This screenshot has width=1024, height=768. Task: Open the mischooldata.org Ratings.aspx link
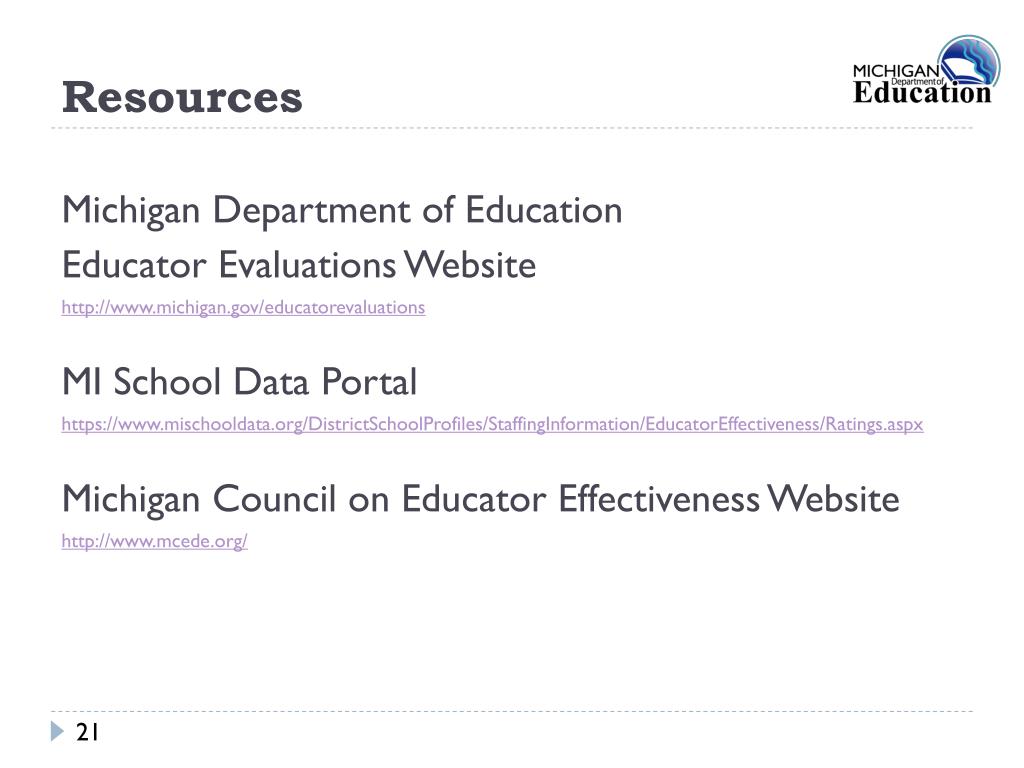click(x=492, y=424)
